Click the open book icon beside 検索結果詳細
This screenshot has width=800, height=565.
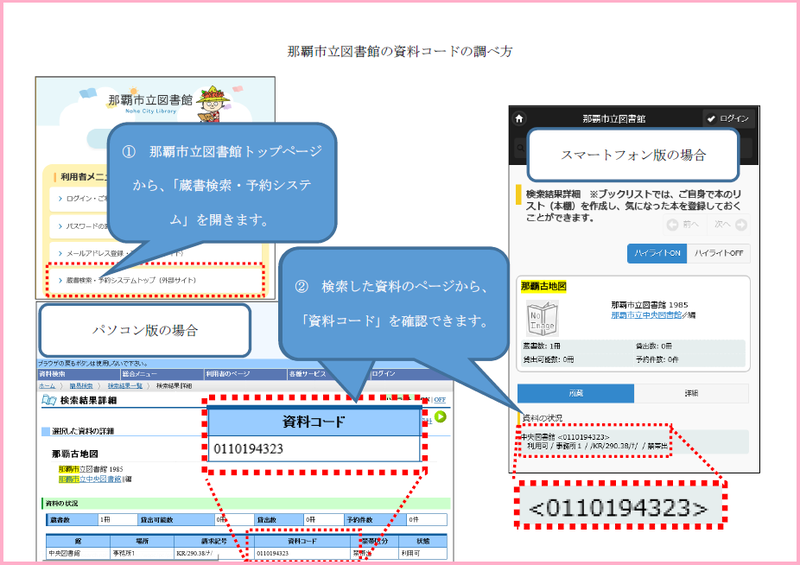pos(47,400)
